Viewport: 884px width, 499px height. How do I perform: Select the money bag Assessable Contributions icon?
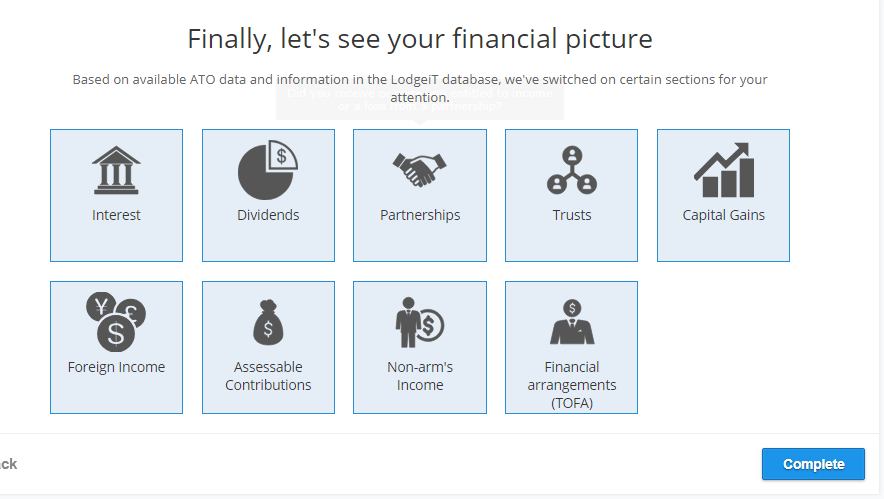[x=268, y=322]
